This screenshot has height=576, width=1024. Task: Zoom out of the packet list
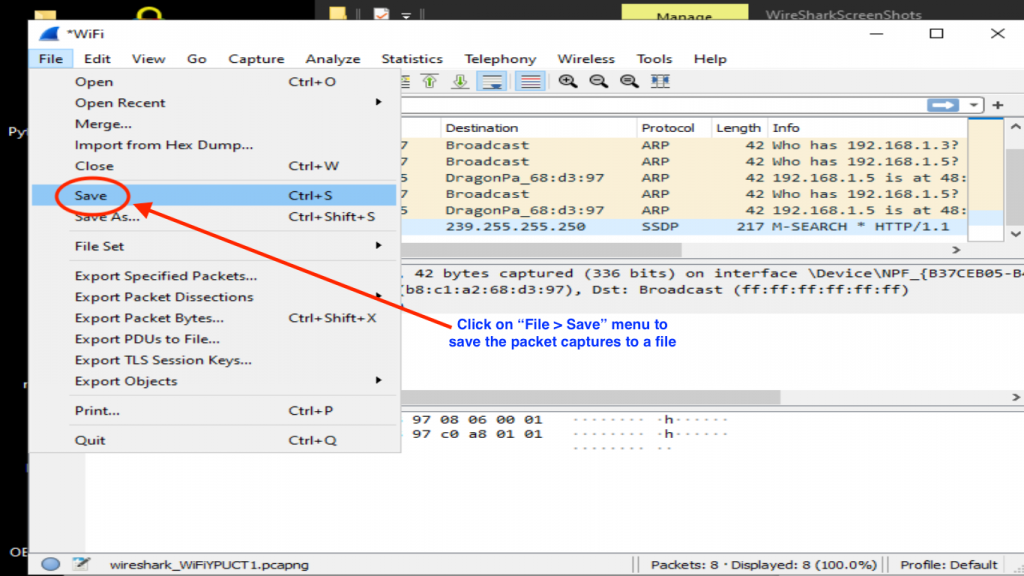click(x=598, y=81)
